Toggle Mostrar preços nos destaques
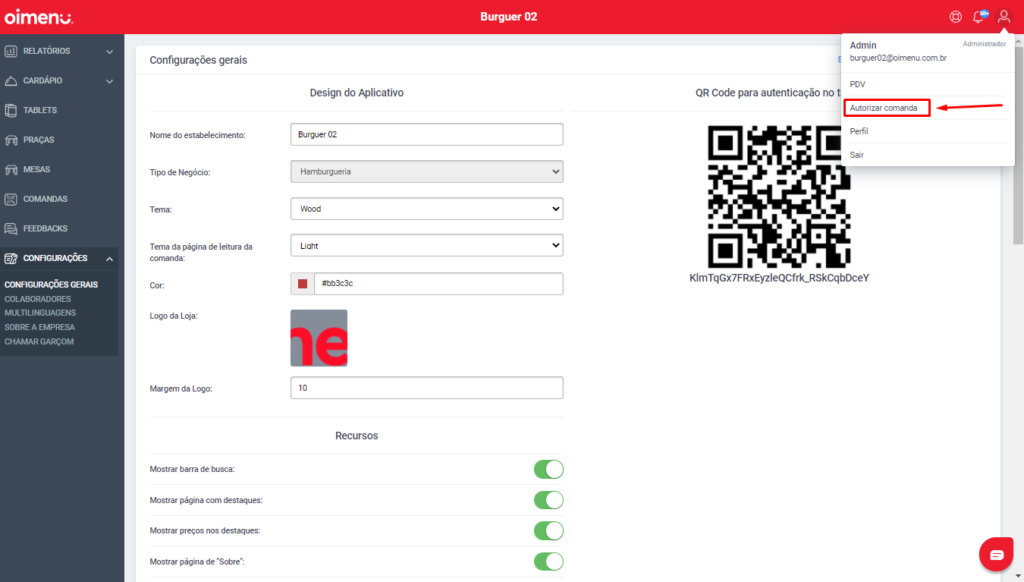 click(549, 530)
